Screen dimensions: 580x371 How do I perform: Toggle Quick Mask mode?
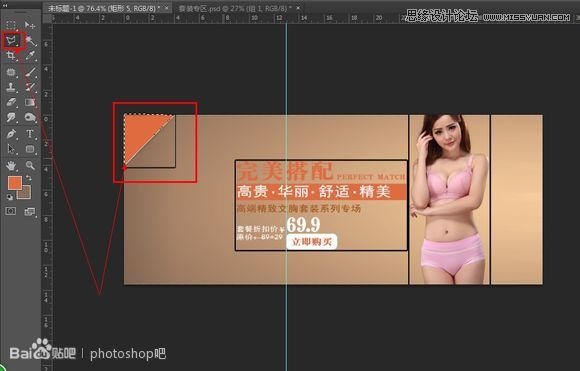coord(11,211)
